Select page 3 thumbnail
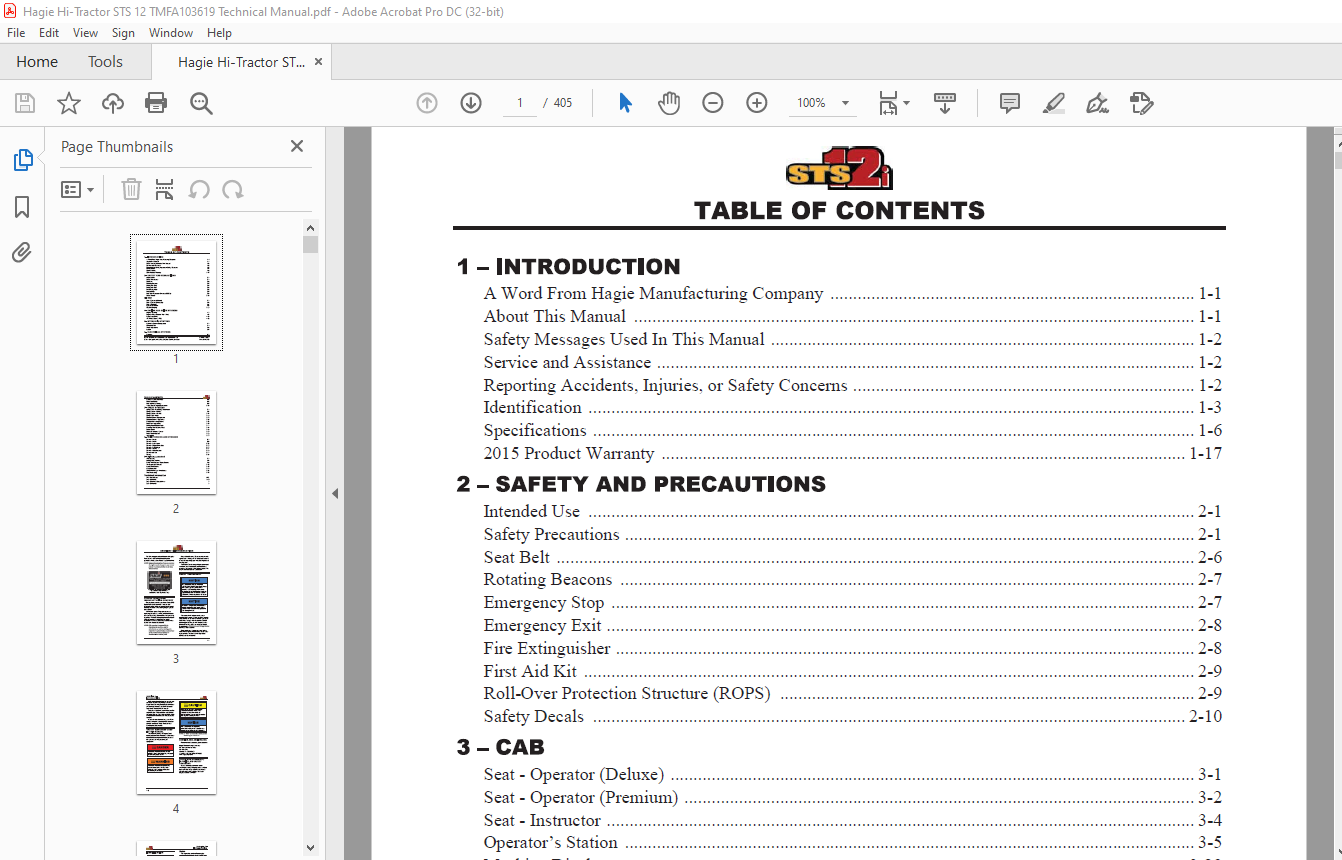 point(176,592)
